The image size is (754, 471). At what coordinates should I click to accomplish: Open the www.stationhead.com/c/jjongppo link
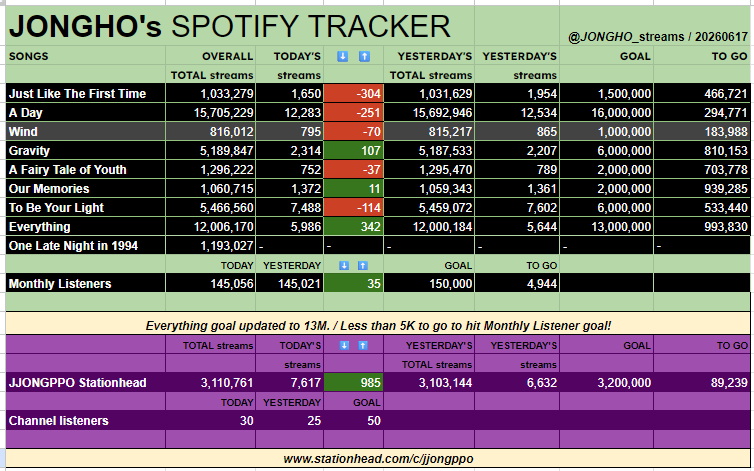pos(378,458)
